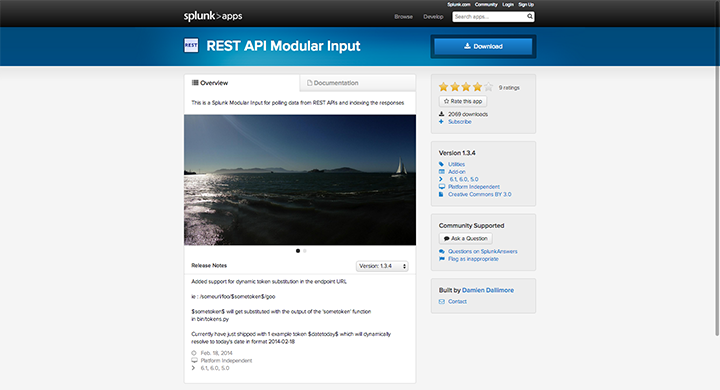Click the Release Notes heading

pyautogui.click(x=209, y=266)
